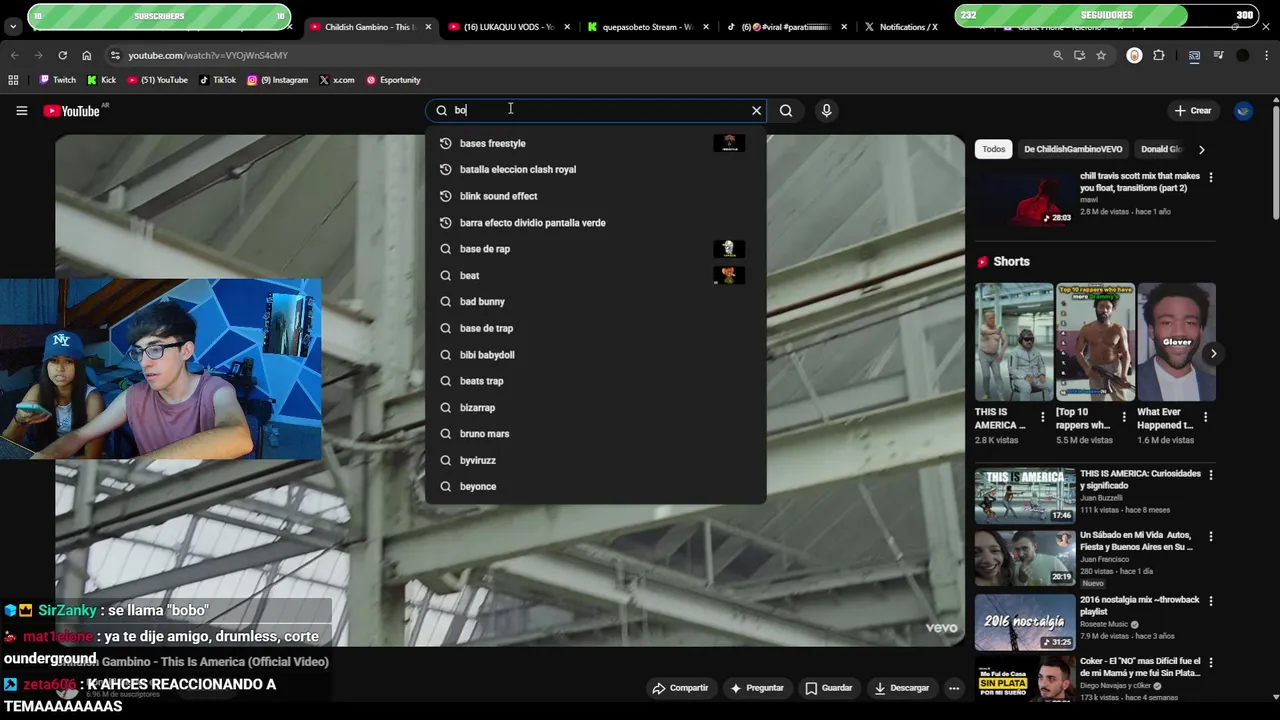Select suggestion base de rap
This screenshot has width=1280, height=720.
pos(595,249)
